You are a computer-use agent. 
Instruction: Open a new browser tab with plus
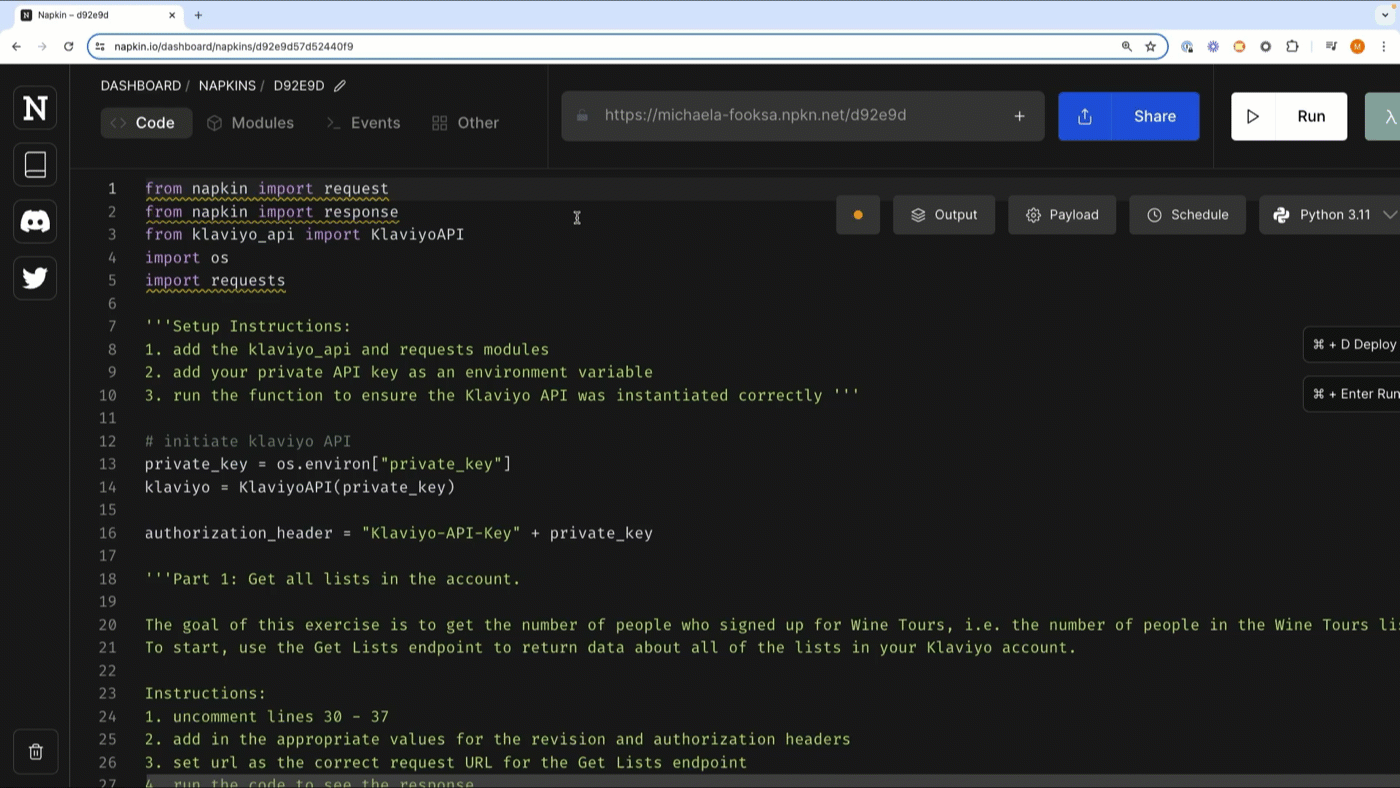click(198, 15)
